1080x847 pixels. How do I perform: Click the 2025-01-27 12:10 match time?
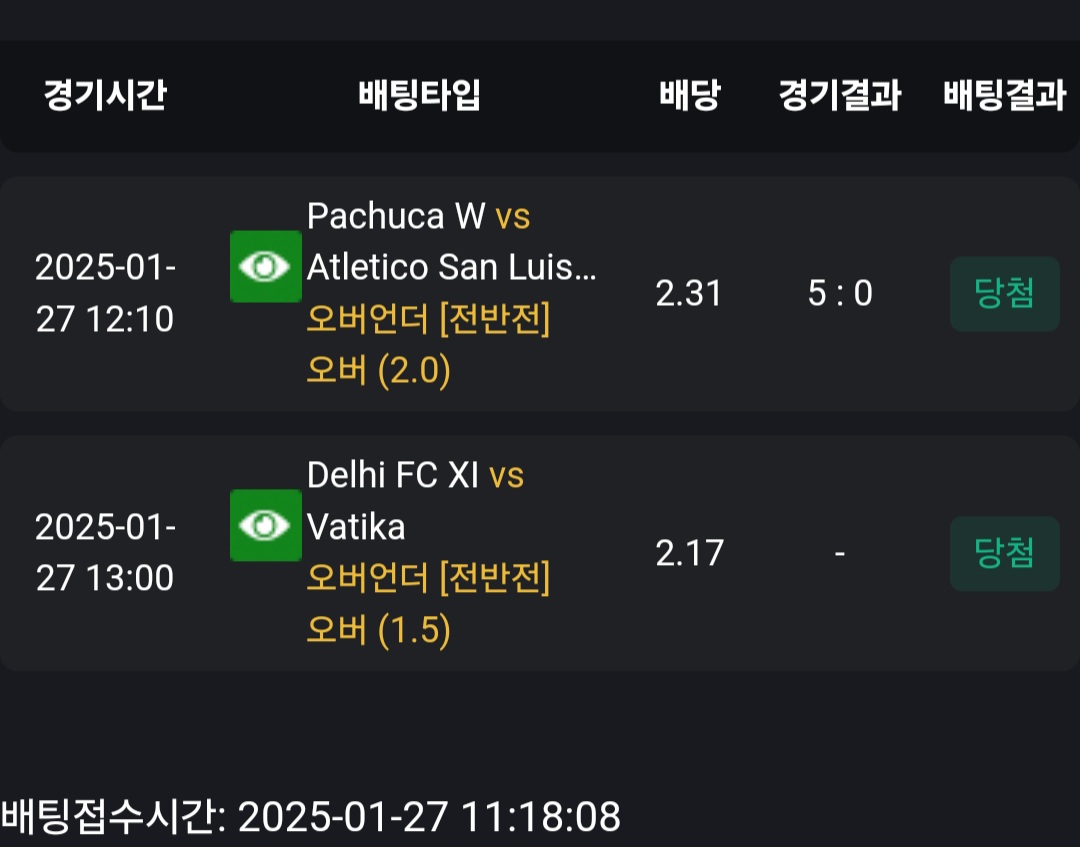coord(105,293)
